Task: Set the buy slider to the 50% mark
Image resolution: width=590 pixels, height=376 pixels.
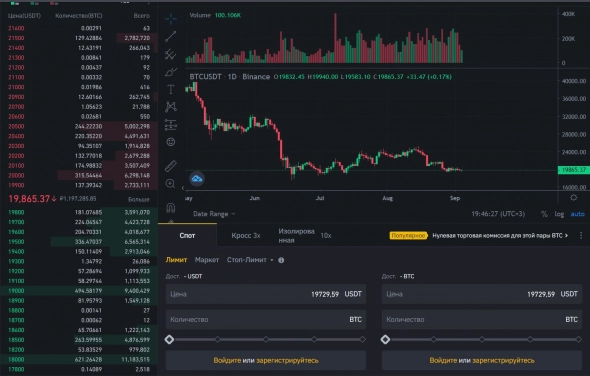Action: (266, 339)
